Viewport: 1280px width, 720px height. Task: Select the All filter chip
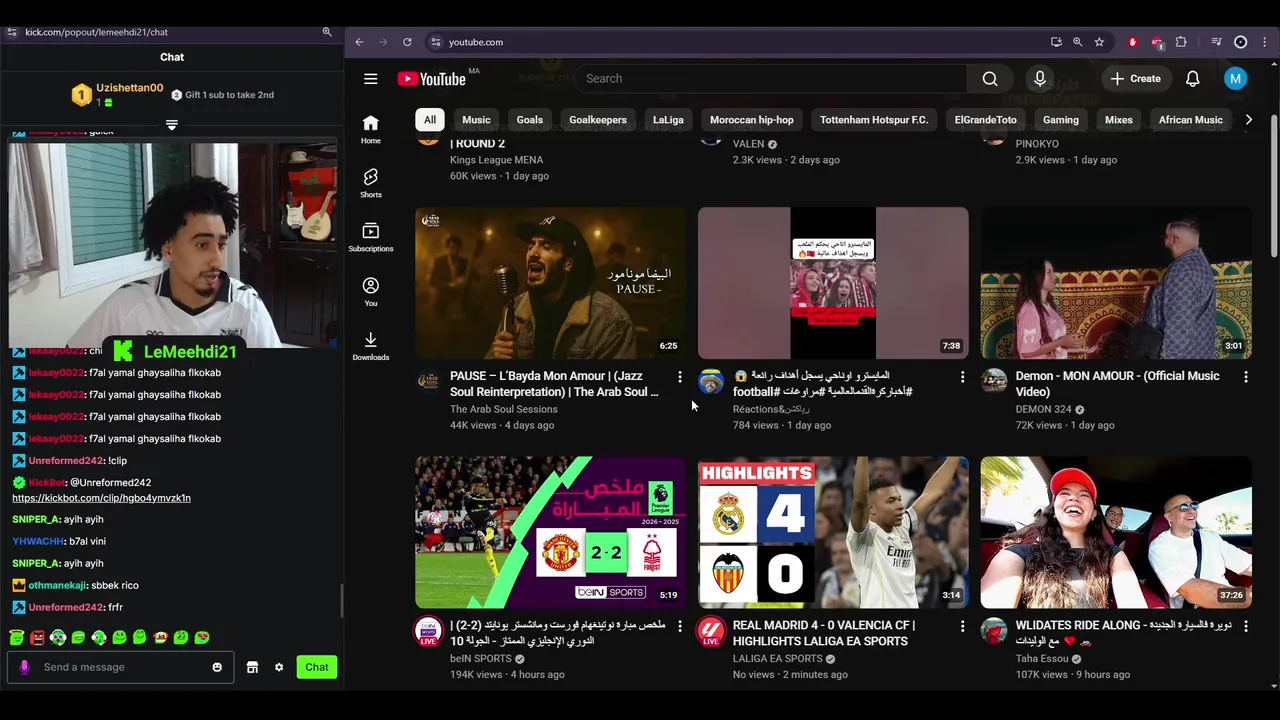(x=430, y=120)
